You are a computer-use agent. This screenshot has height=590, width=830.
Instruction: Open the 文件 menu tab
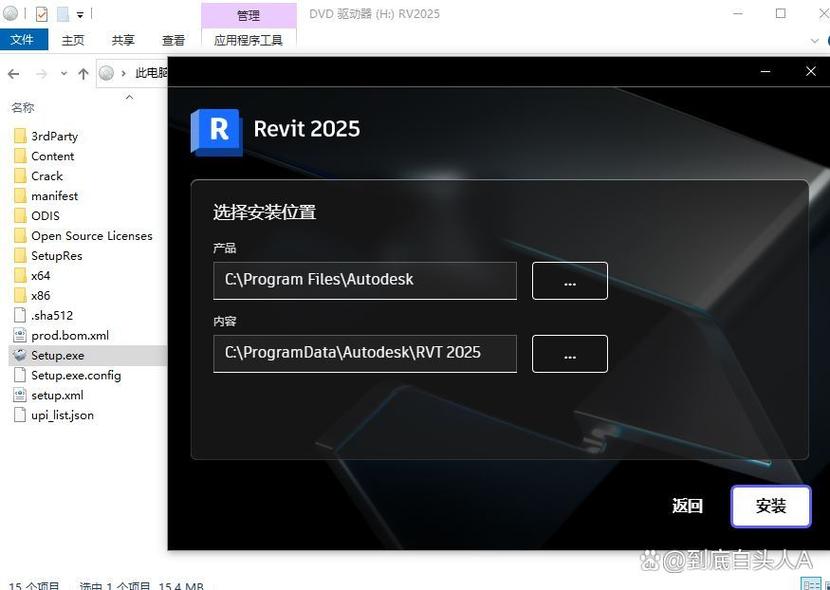pyautogui.click(x=22, y=40)
